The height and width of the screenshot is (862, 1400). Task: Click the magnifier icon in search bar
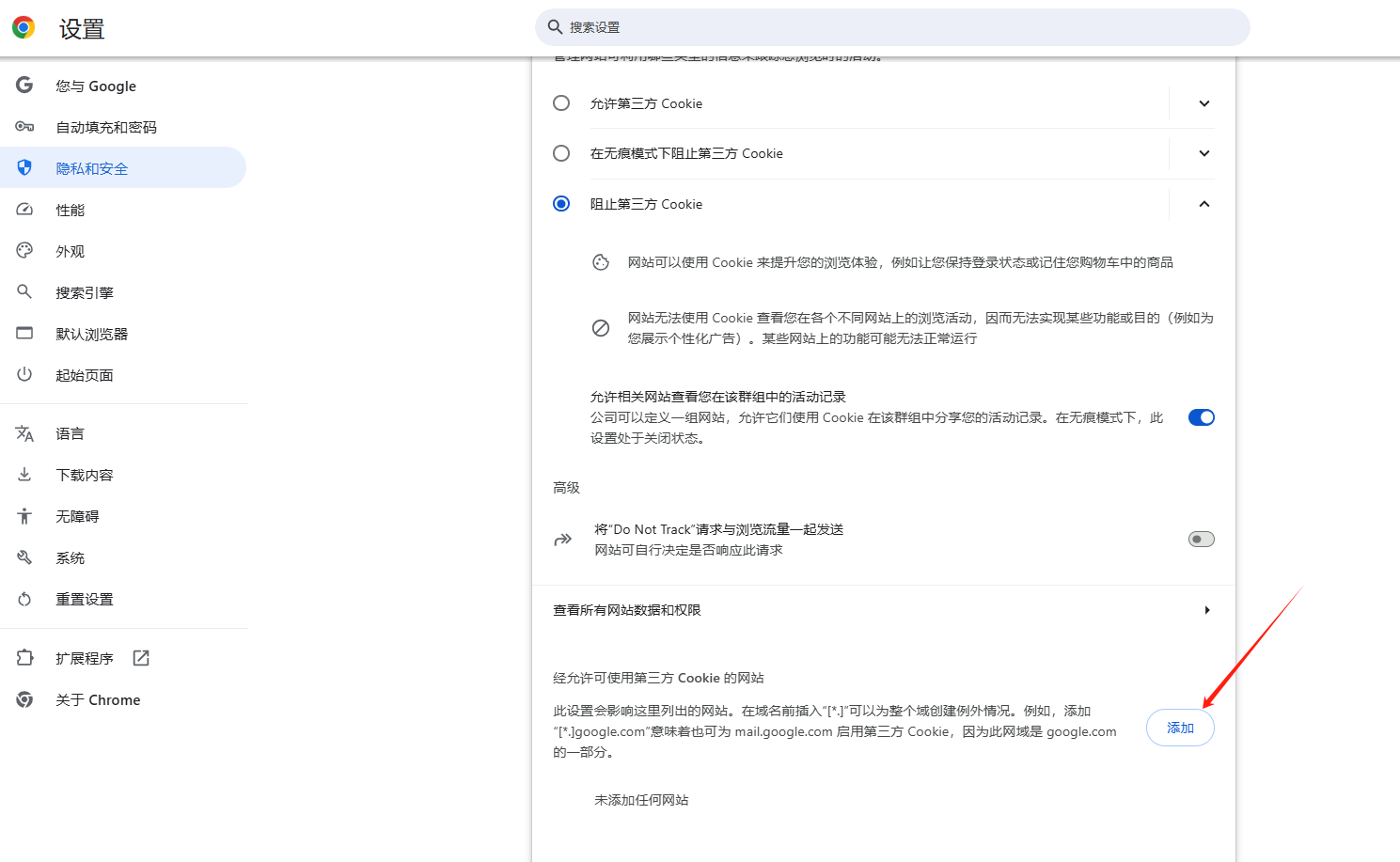tap(555, 27)
